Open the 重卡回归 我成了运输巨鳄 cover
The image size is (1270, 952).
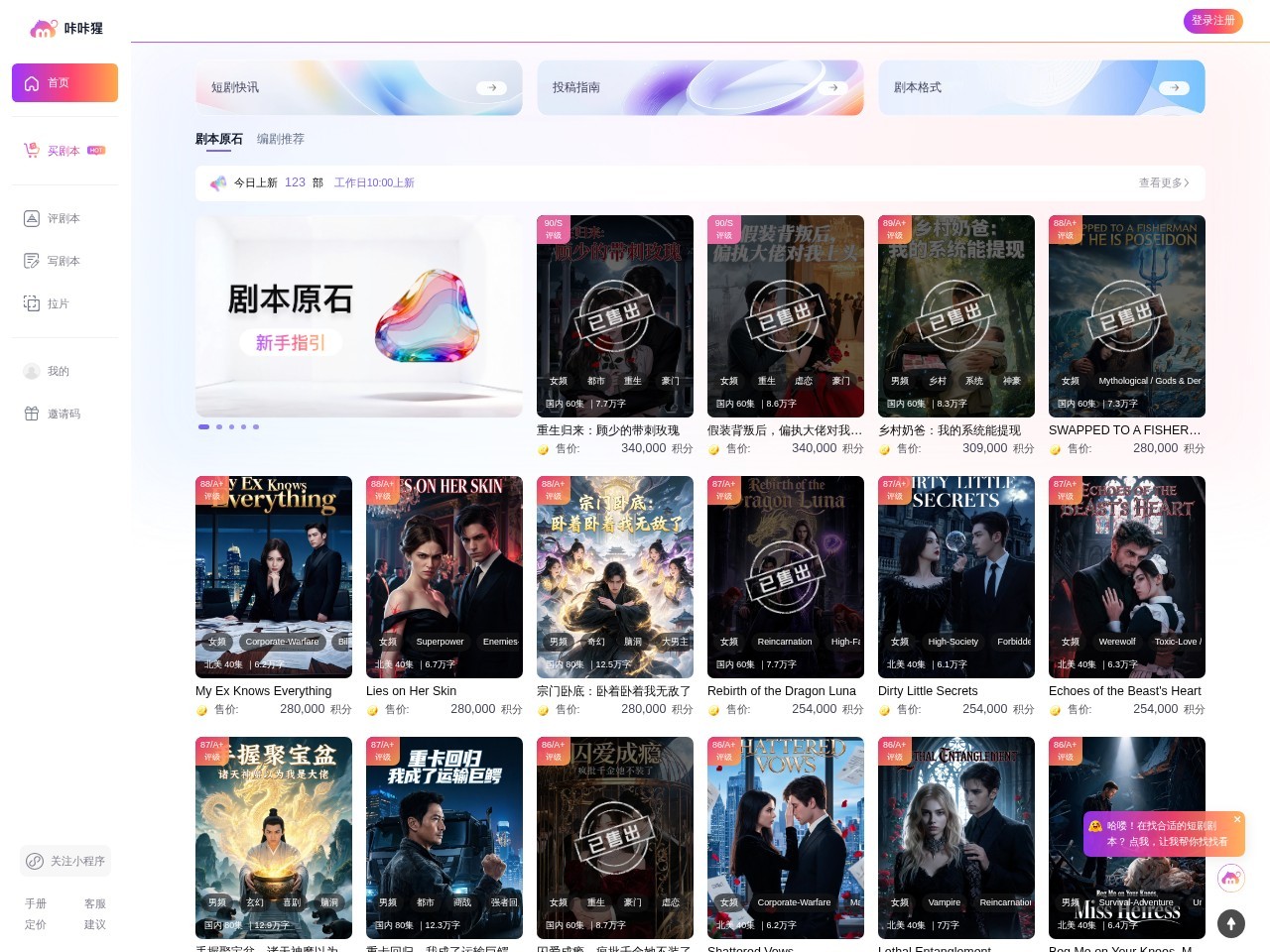tap(444, 838)
